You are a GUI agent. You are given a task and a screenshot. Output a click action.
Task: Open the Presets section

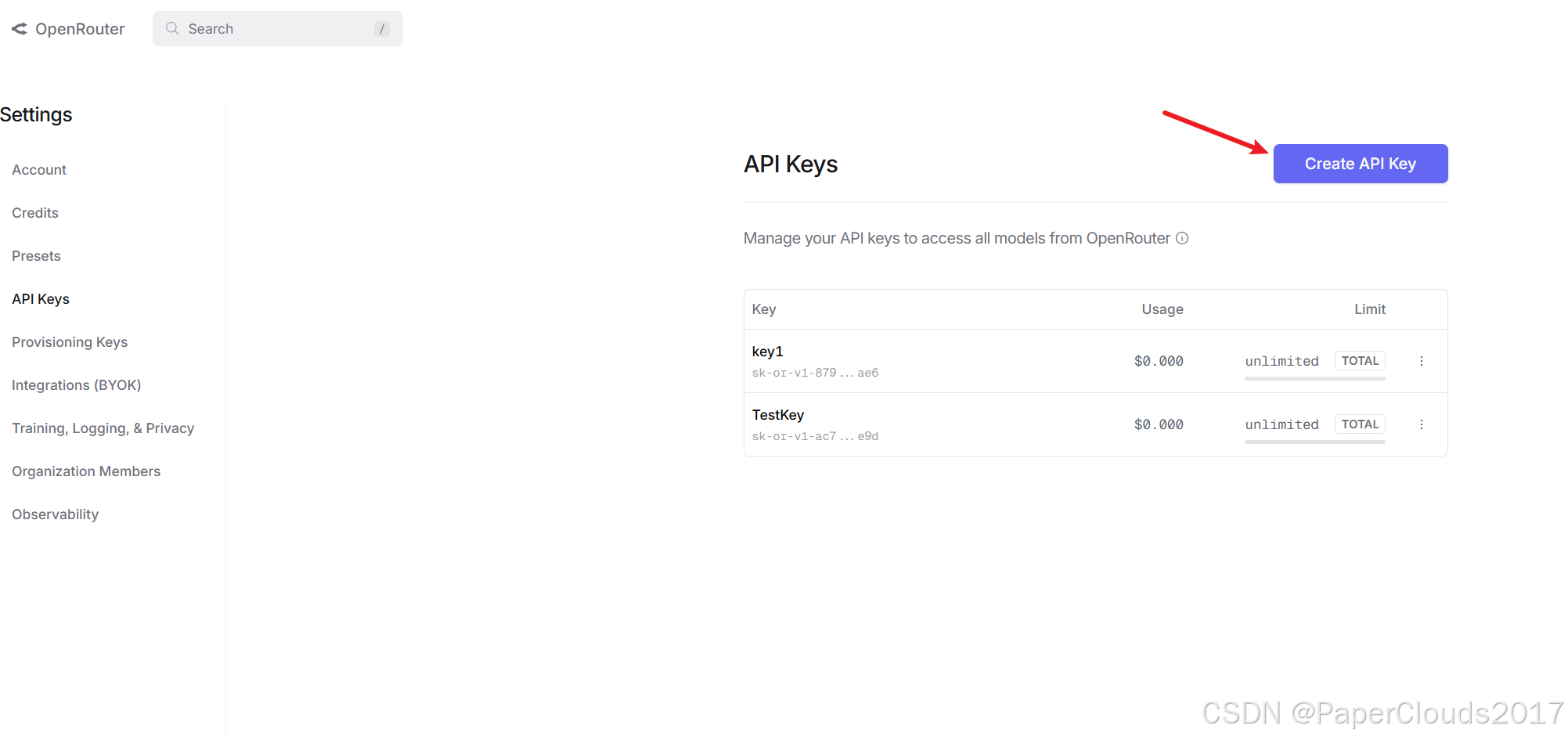pos(36,256)
